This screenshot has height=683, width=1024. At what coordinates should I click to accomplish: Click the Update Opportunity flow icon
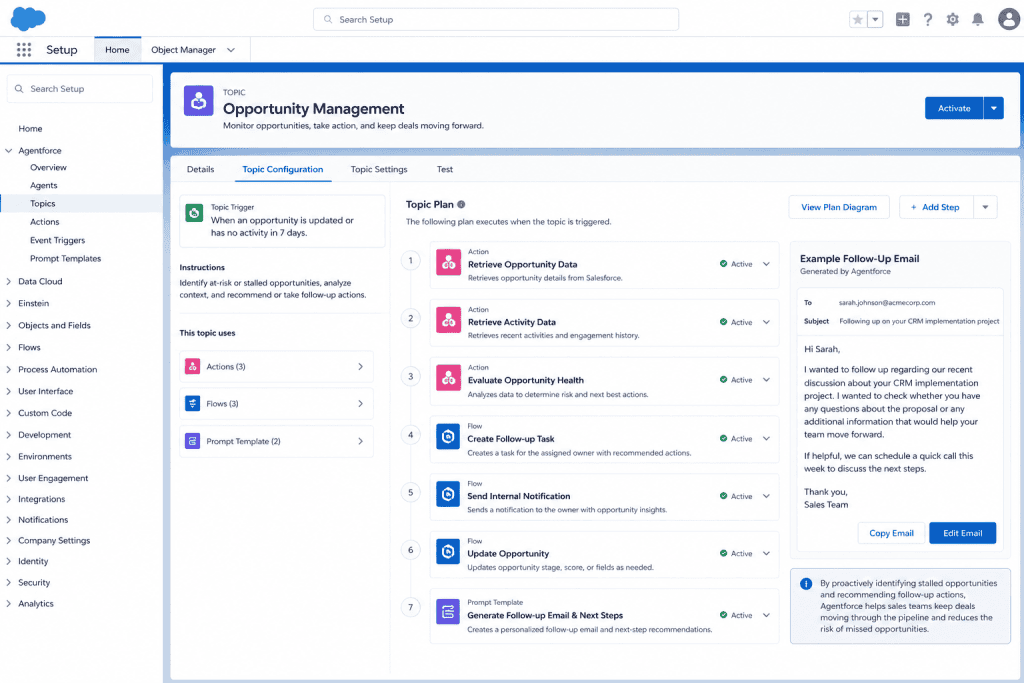(x=448, y=552)
